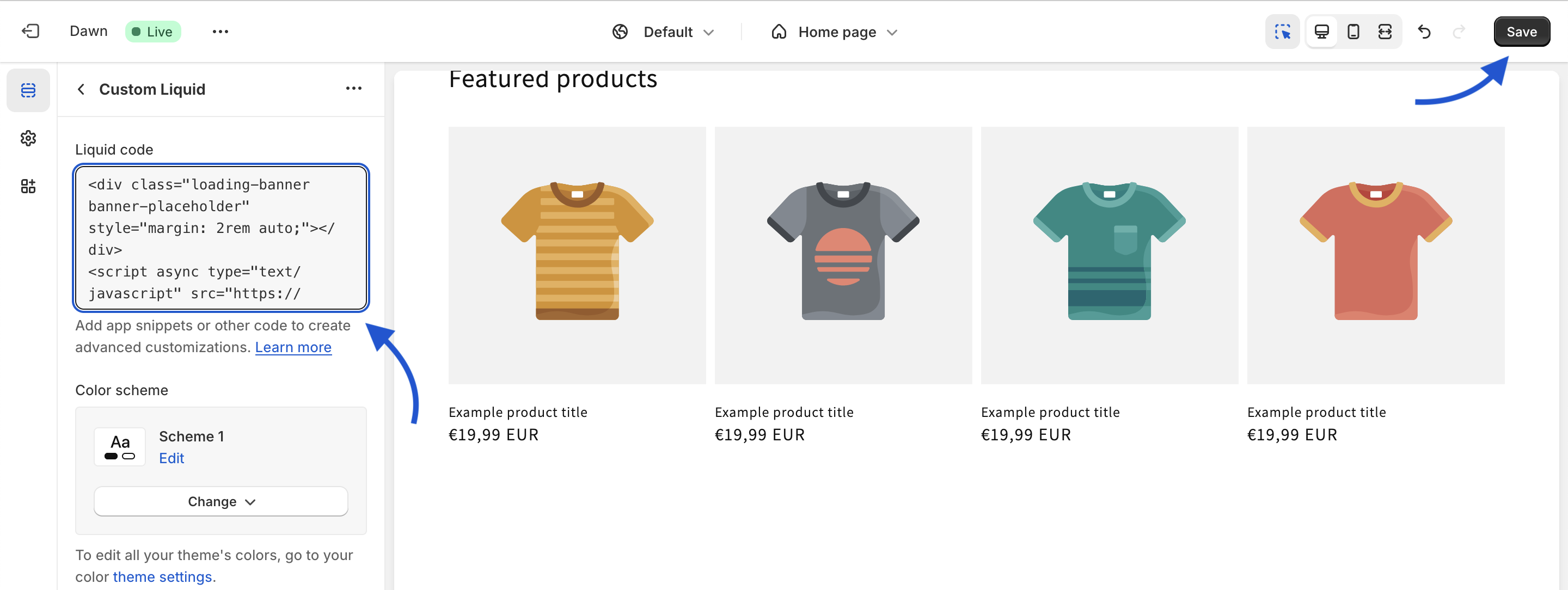Viewport: 1568px width, 590px height.
Task: Click the multi-device preview icon
Action: tap(1385, 30)
